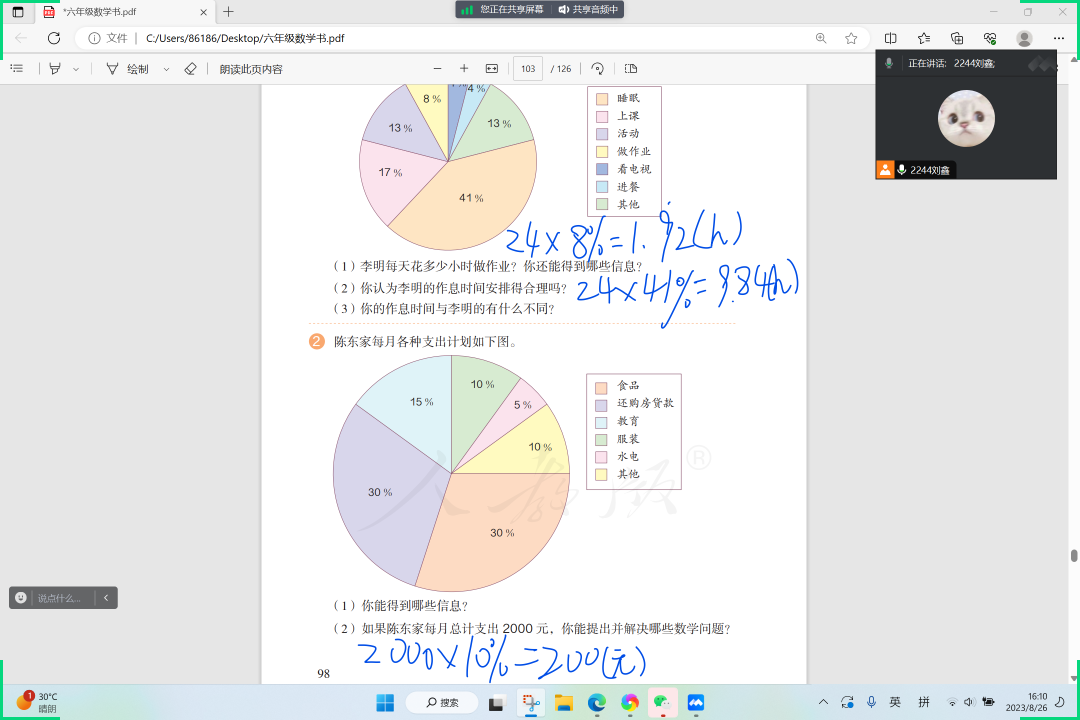Zoom in with the plus icon
This screenshot has width=1080, height=720.
pos(464,69)
